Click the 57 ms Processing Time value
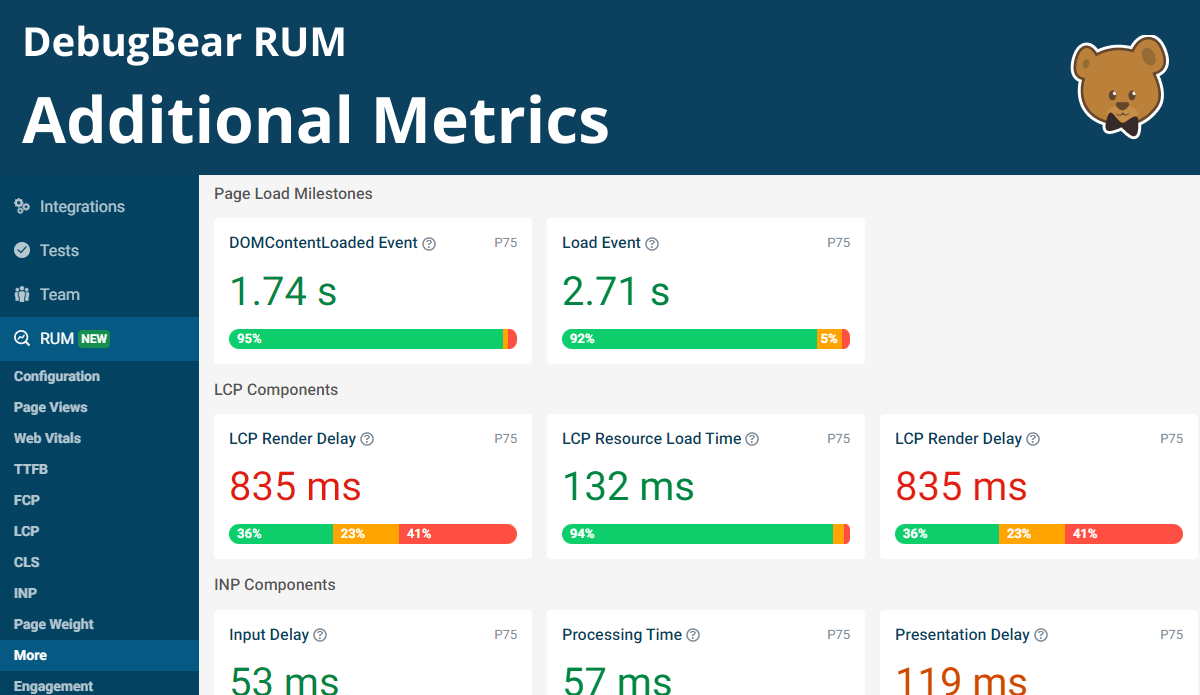Viewport: 1200px width, 695px height. pos(617,680)
